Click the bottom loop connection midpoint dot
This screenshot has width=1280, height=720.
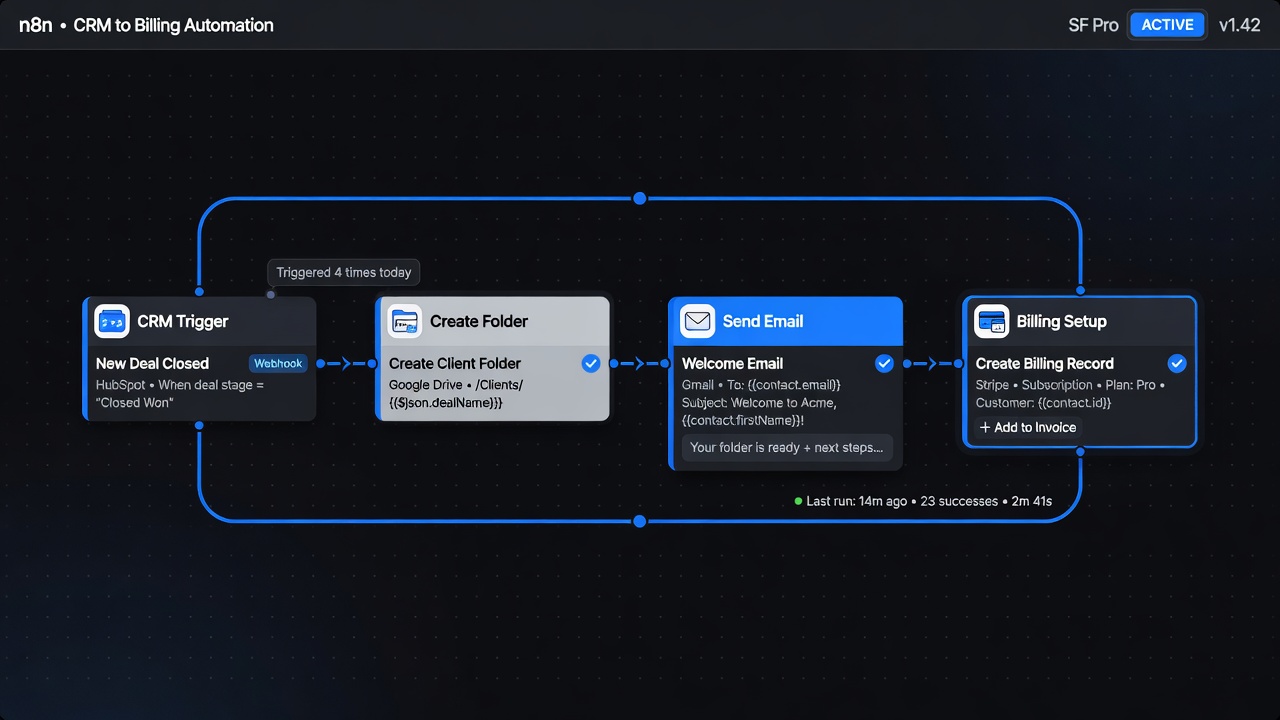[x=640, y=521]
